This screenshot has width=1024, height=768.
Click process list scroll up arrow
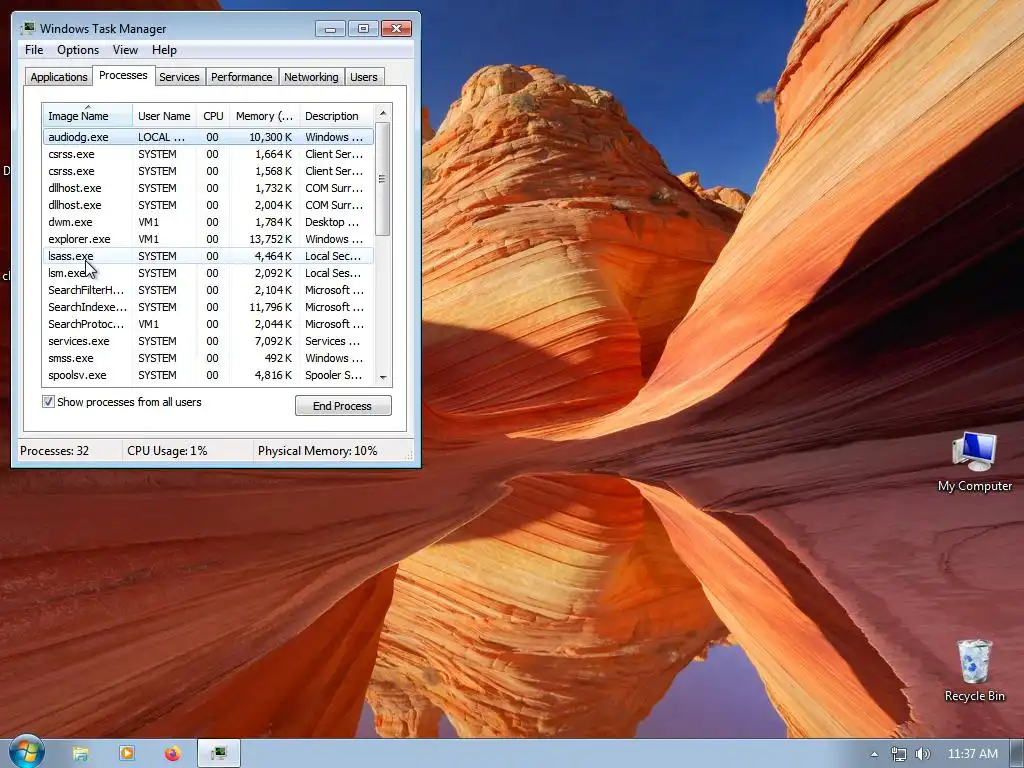click(383, 113)
